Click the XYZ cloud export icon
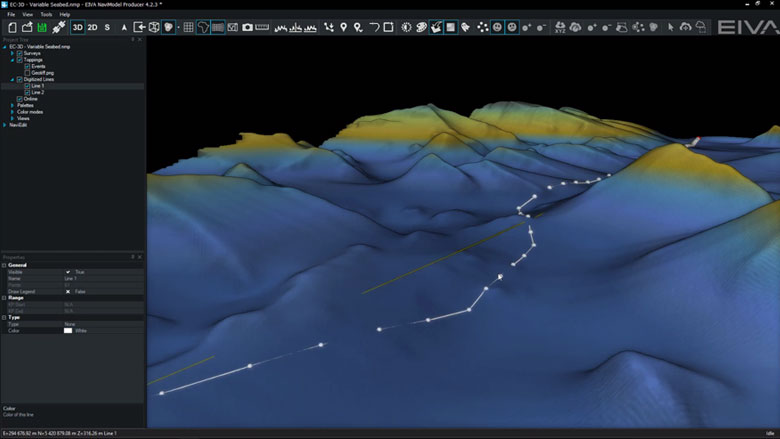Image resolution: width=780 pixels, height=439 pixels. pyautogui.click(x=560, y=27)
